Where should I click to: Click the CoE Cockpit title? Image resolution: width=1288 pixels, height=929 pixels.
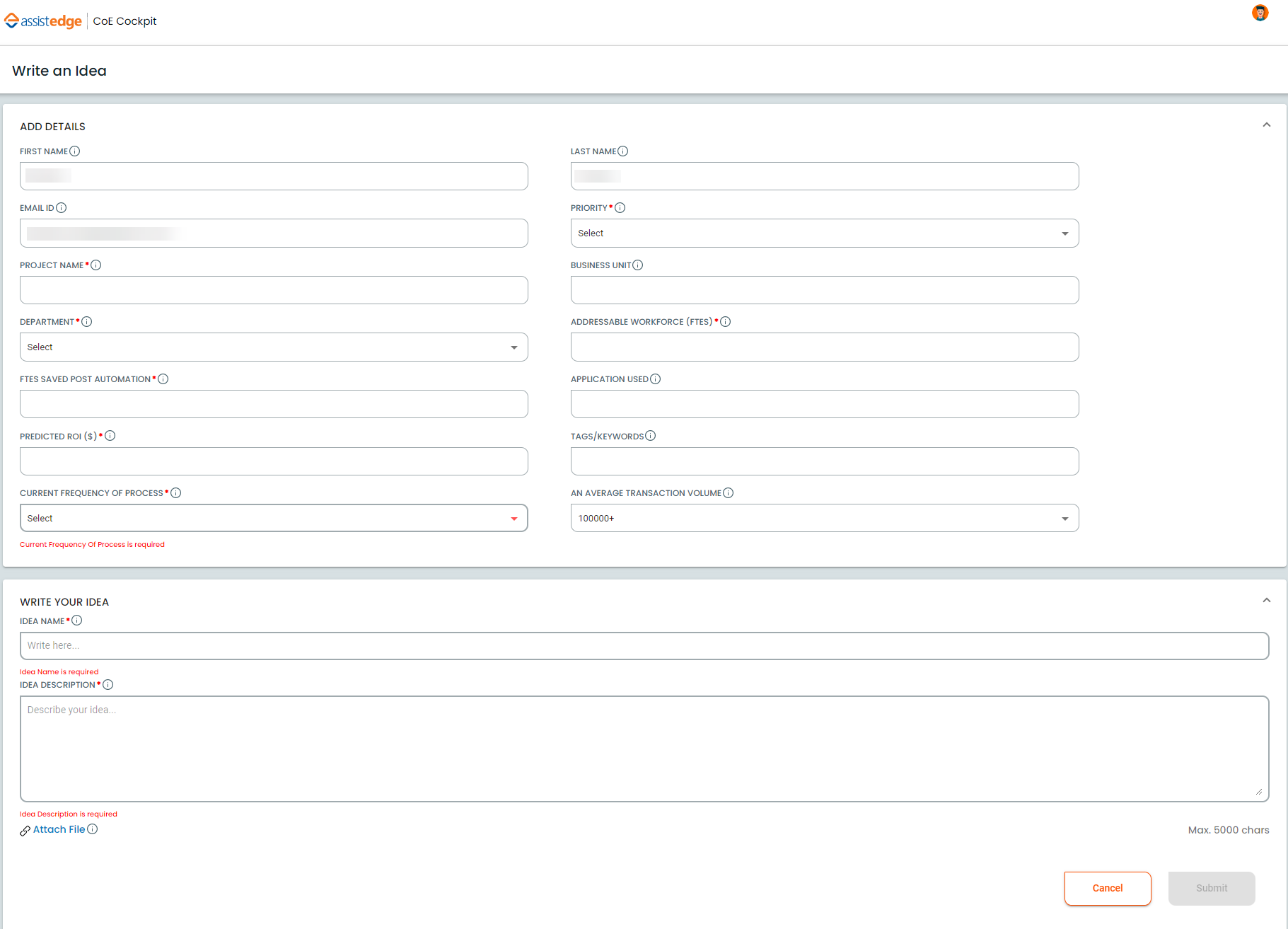125,21
